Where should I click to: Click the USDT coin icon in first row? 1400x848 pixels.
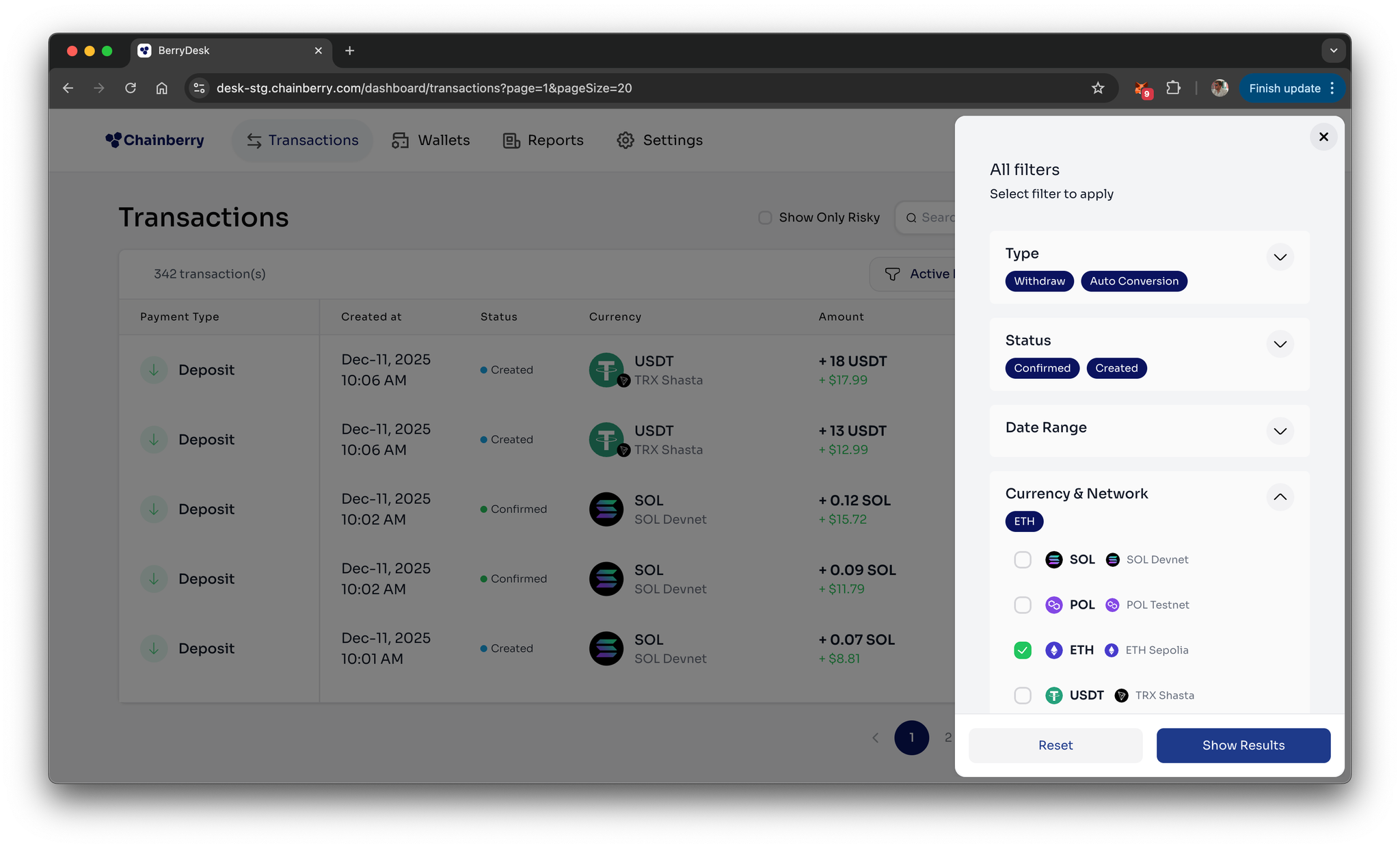[606, 370]
